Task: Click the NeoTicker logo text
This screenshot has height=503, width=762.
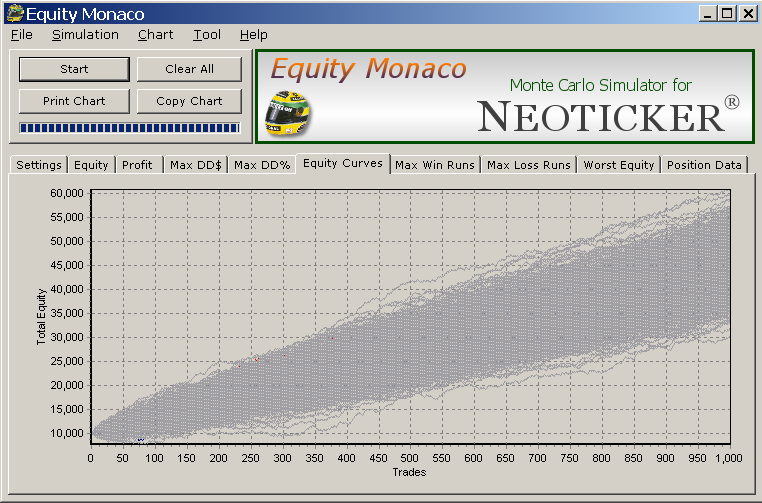Action: (x=607, y=116)
